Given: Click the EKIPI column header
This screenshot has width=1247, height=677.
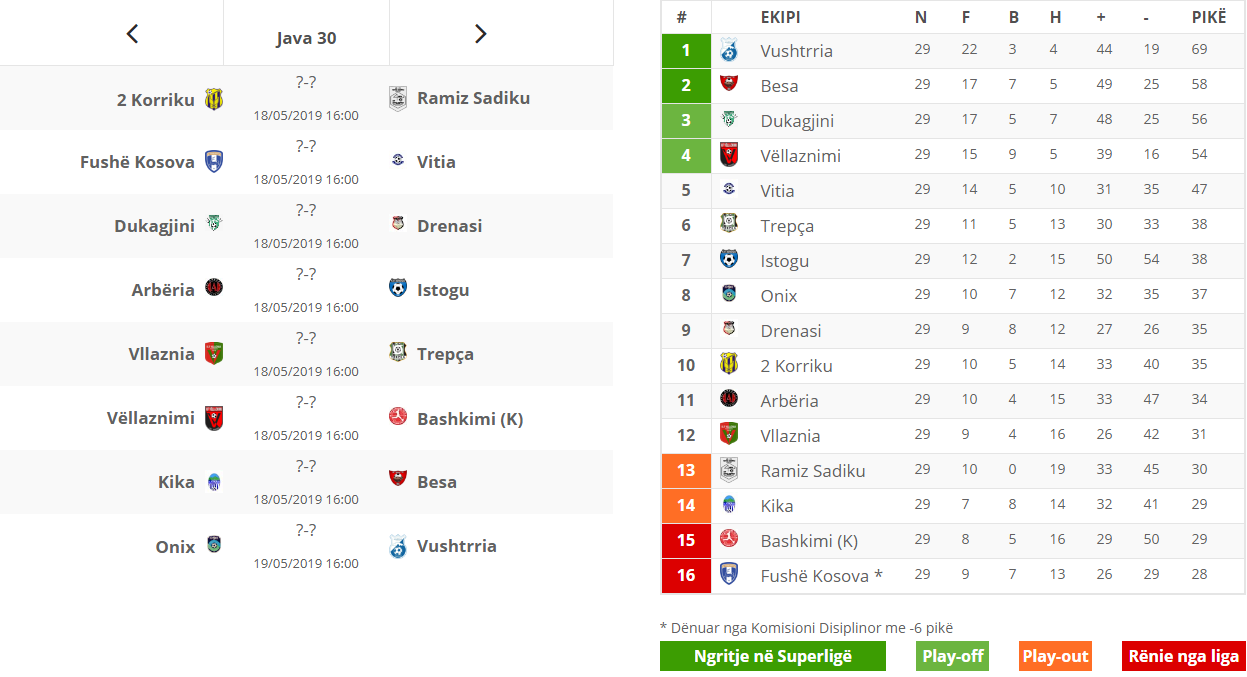Looking at the screenshot, I should click(x=780, y=17).
